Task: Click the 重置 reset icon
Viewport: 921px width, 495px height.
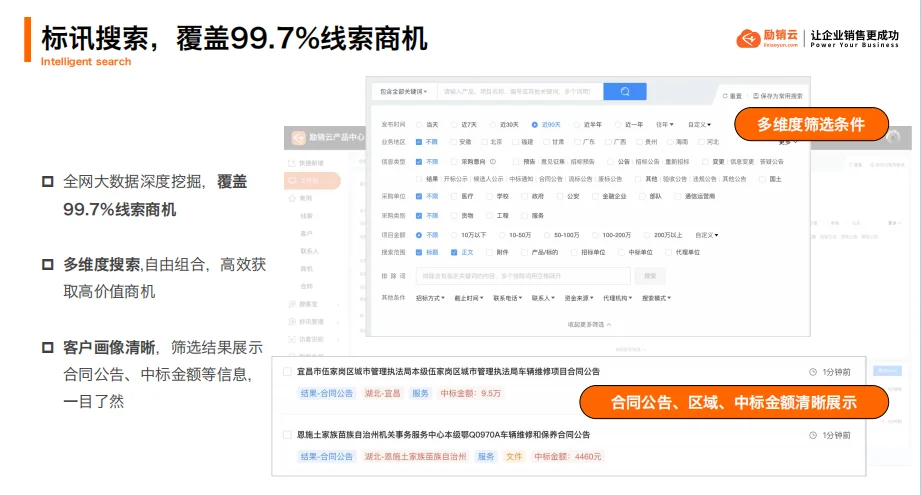Action: 725,96
